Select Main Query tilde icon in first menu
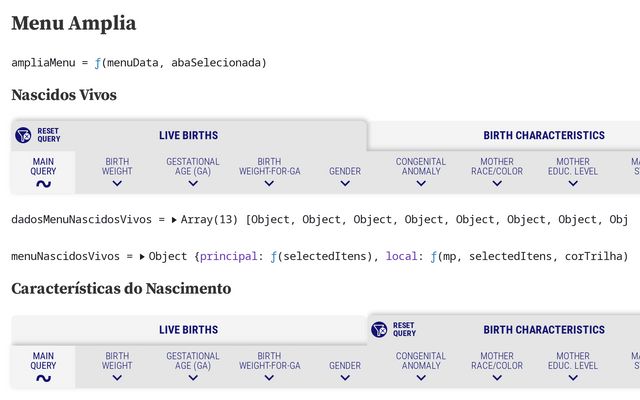The image size is (640, 400). click(x=43, y=184)
